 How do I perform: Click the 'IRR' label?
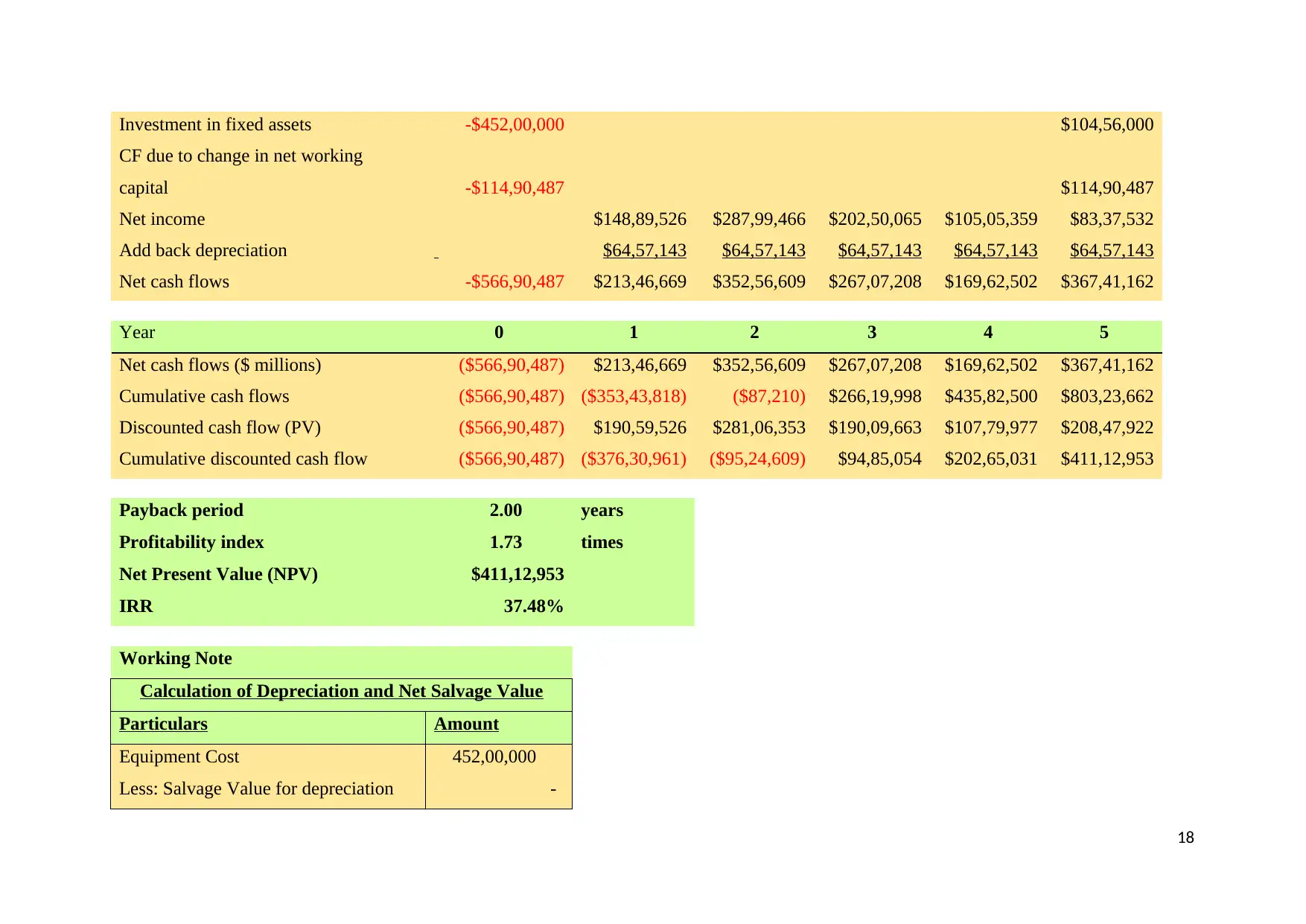pos(136,606)
